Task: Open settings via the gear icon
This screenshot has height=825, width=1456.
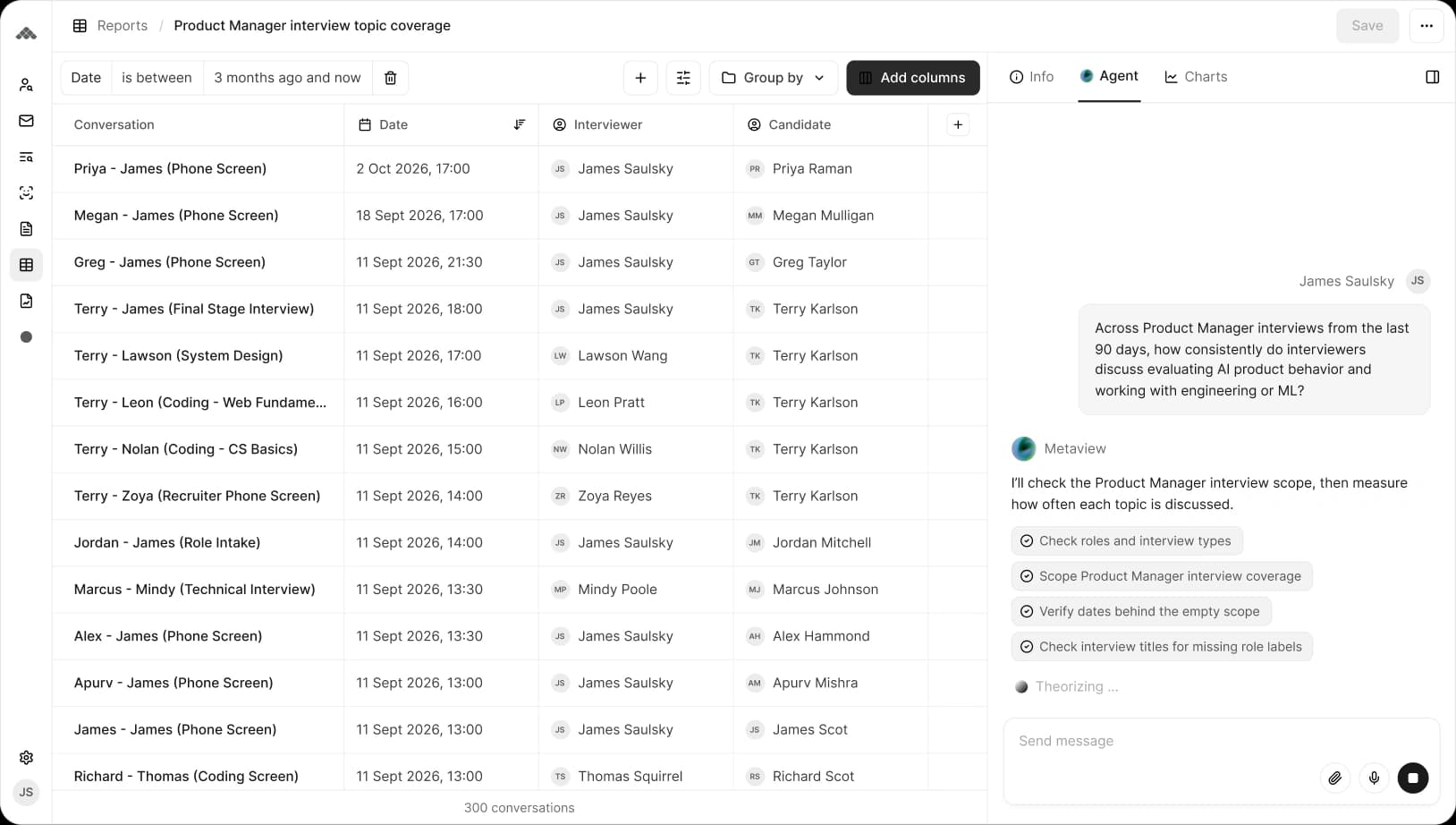Action: point(26,757)
